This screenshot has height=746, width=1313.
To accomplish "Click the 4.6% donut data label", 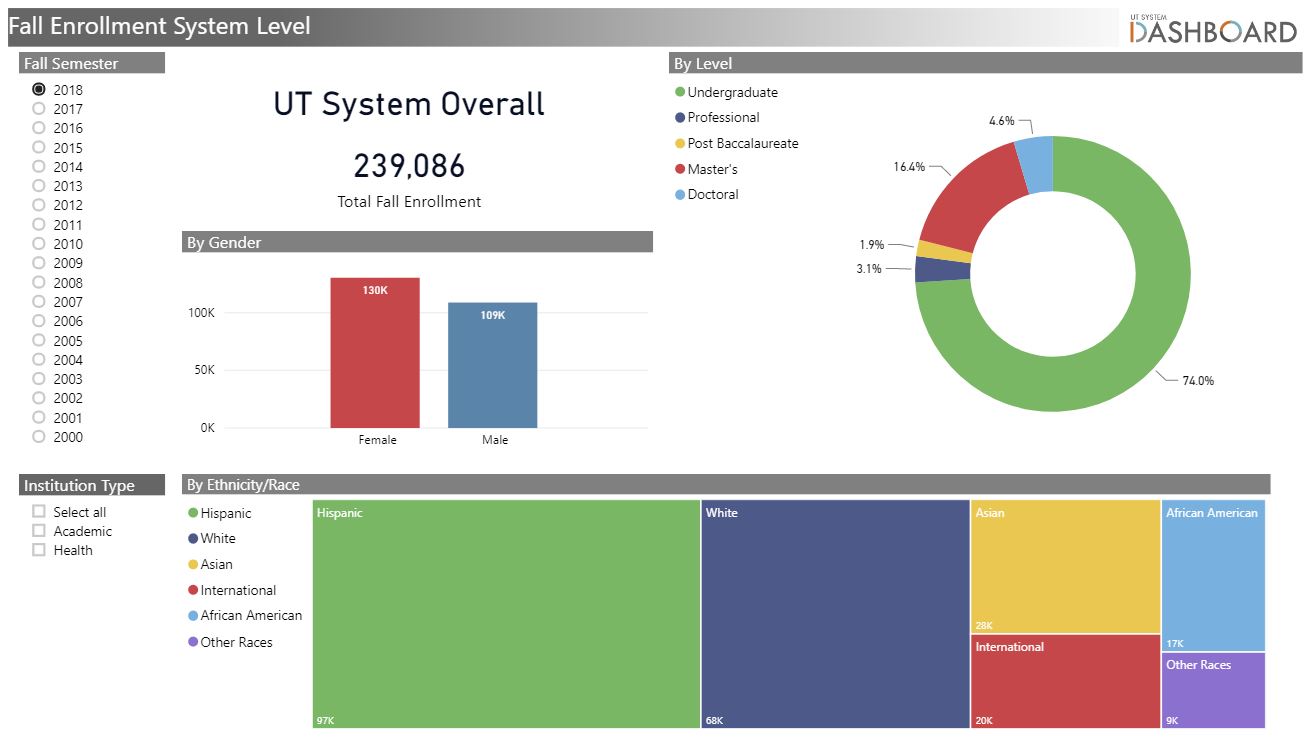I will pos(1002,121).
